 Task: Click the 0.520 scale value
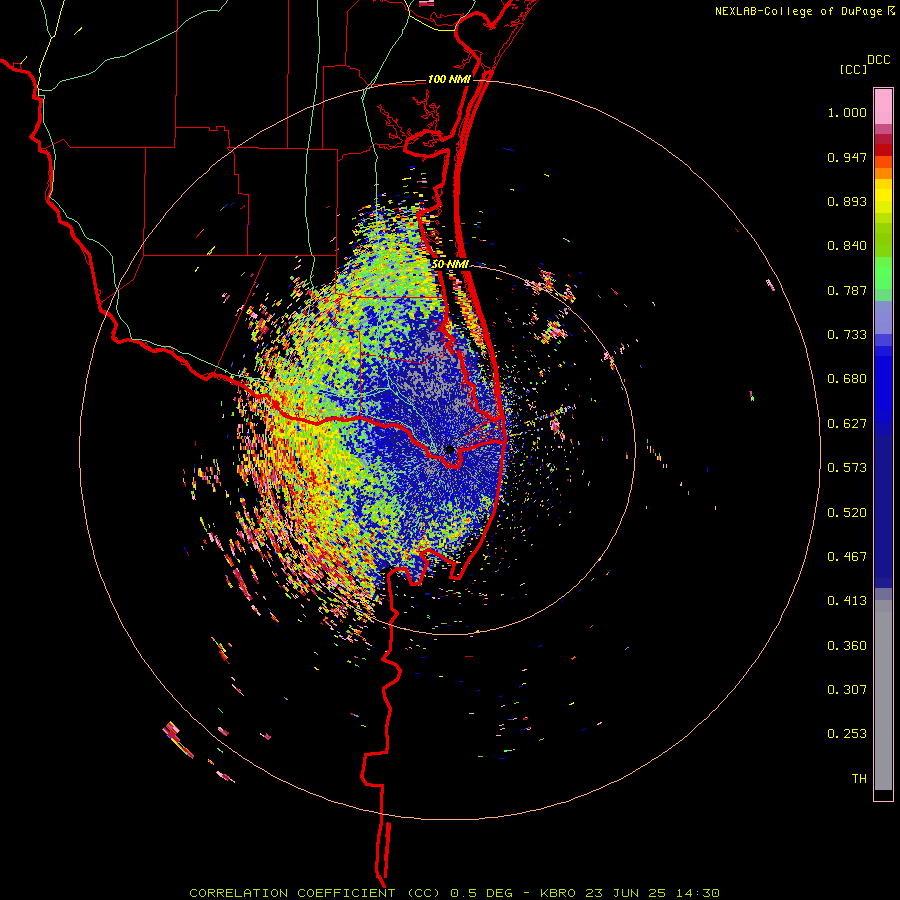[847, 513]
